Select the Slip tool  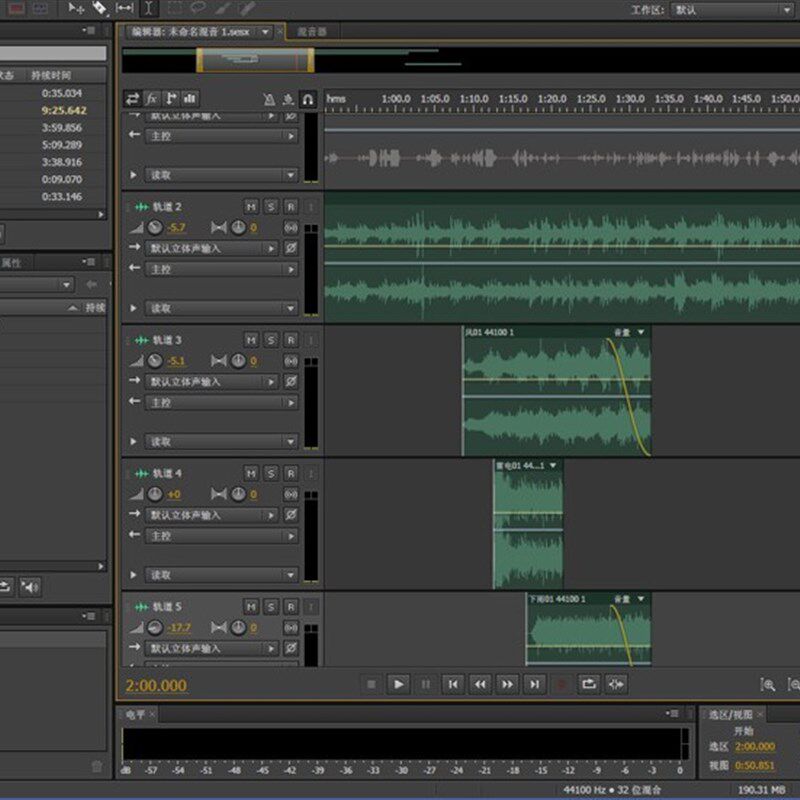click(x=124, y=8)
